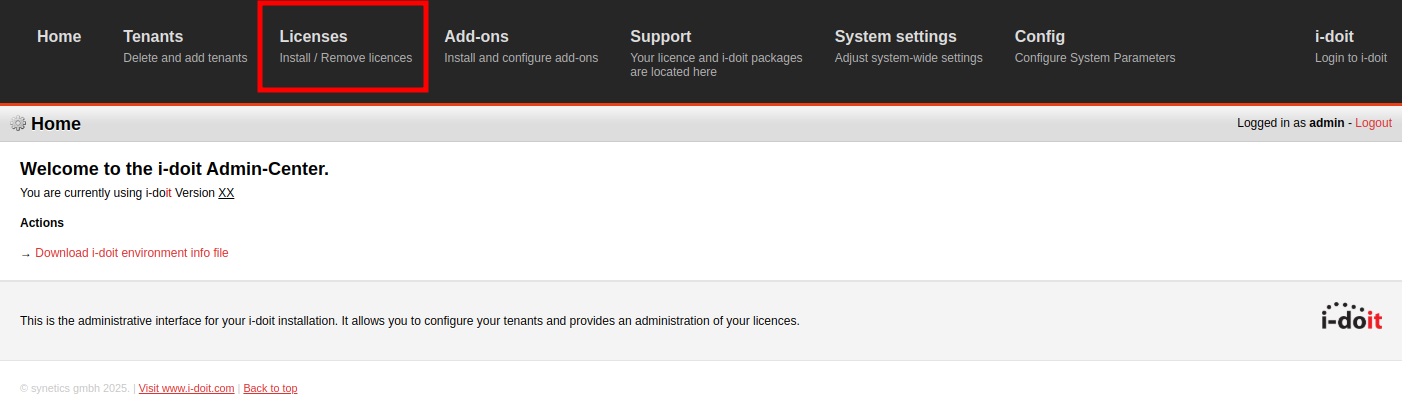The image size is (1402, 415).
Task: Download i-doit environment info file
Action: click(132, 253)
